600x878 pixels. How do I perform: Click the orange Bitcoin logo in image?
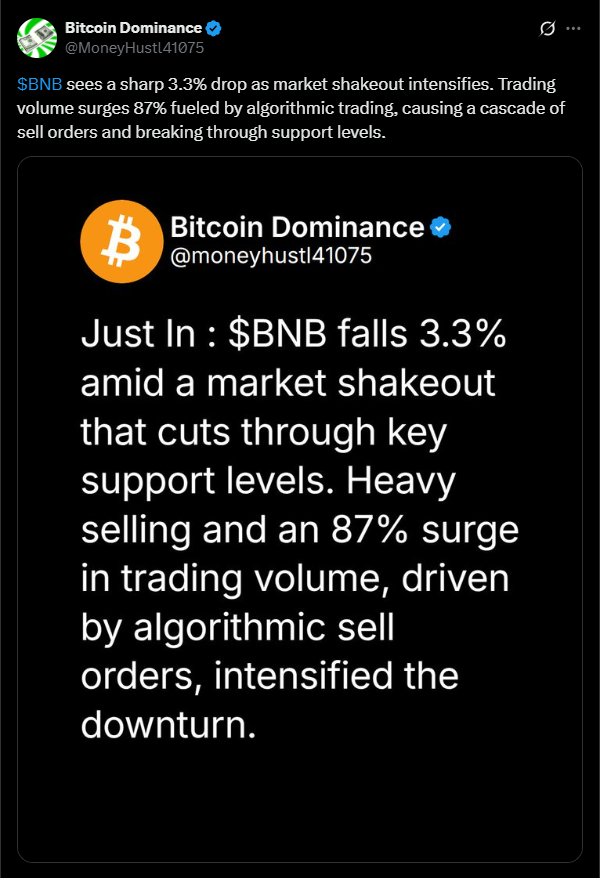click(x=121, y=241)
